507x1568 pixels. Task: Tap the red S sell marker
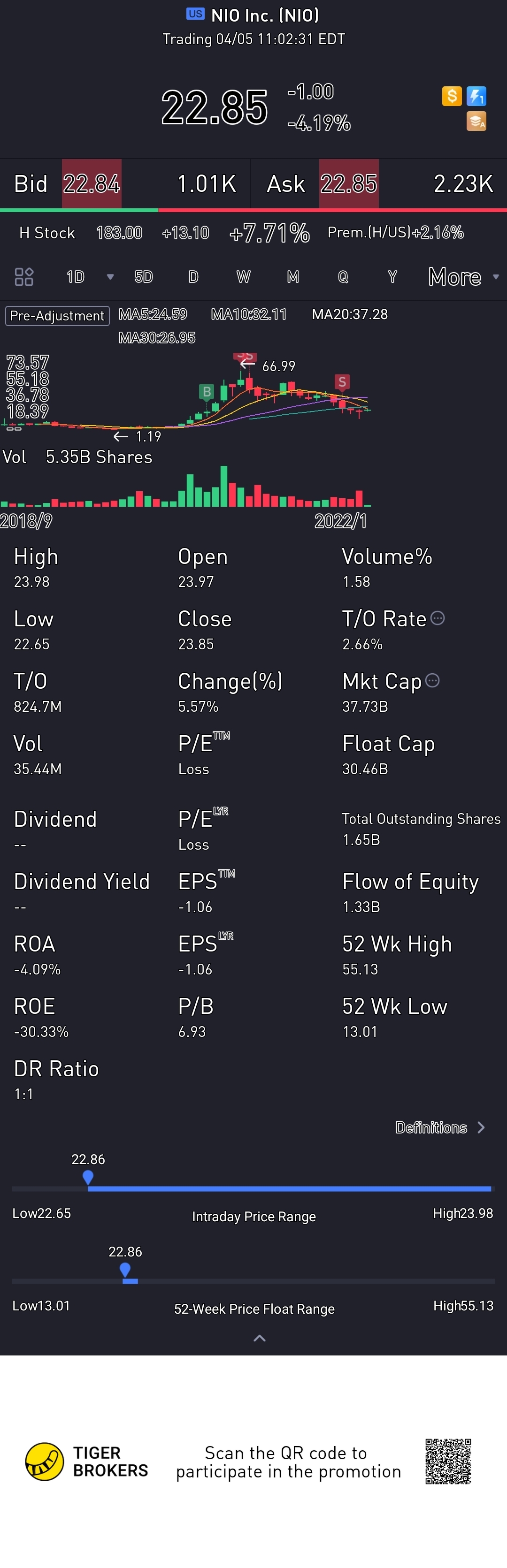tap(342, 382)
